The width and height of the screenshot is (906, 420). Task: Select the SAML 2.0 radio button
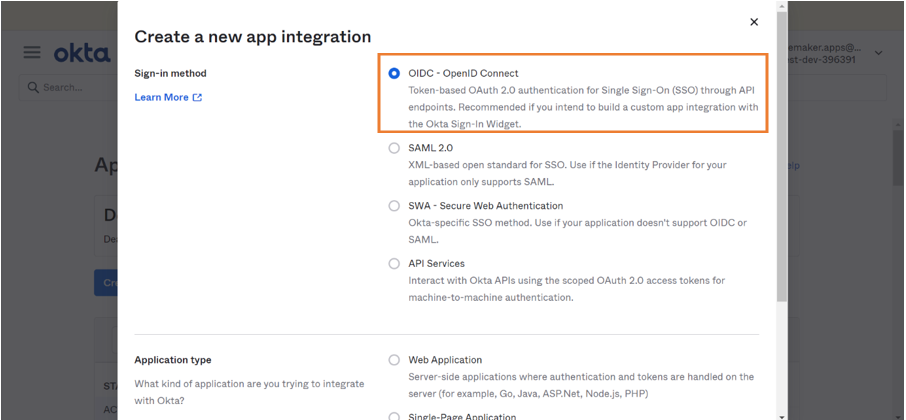394,148
